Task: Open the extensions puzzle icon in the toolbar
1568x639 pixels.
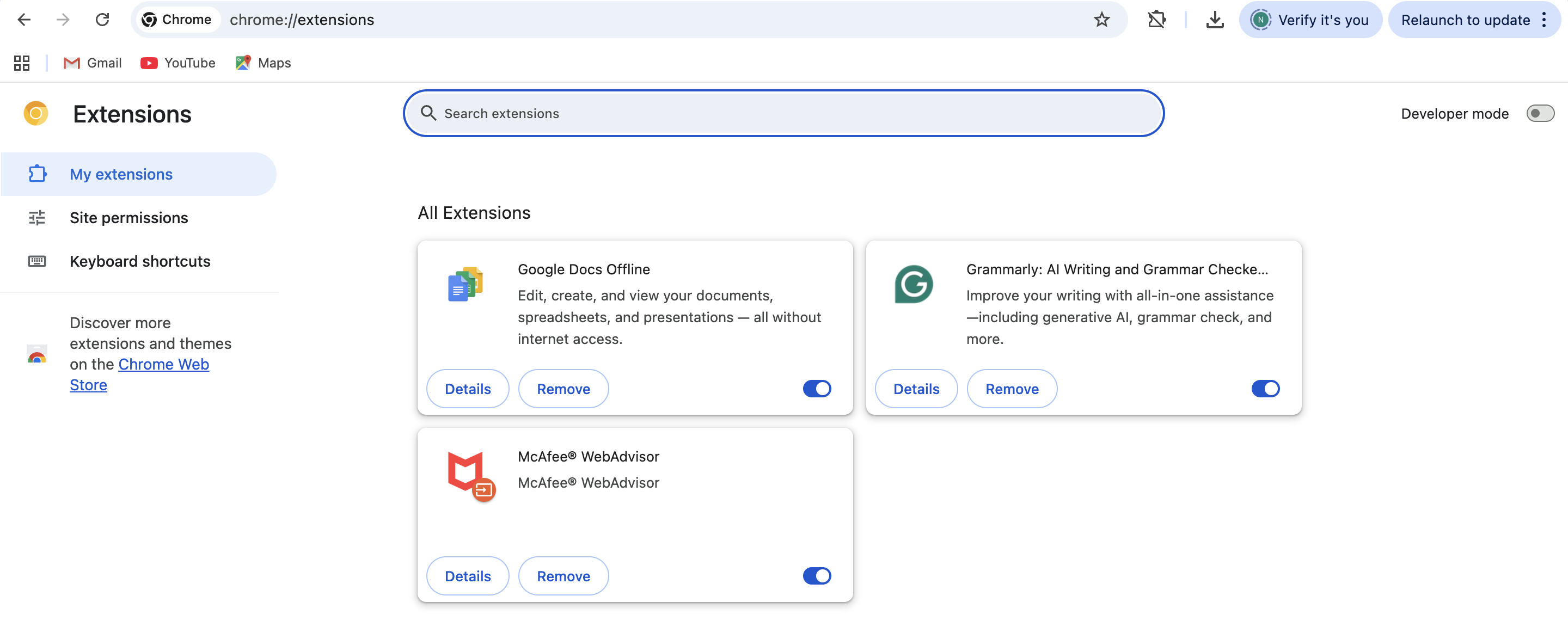Action: click(x=1156, y=20)
